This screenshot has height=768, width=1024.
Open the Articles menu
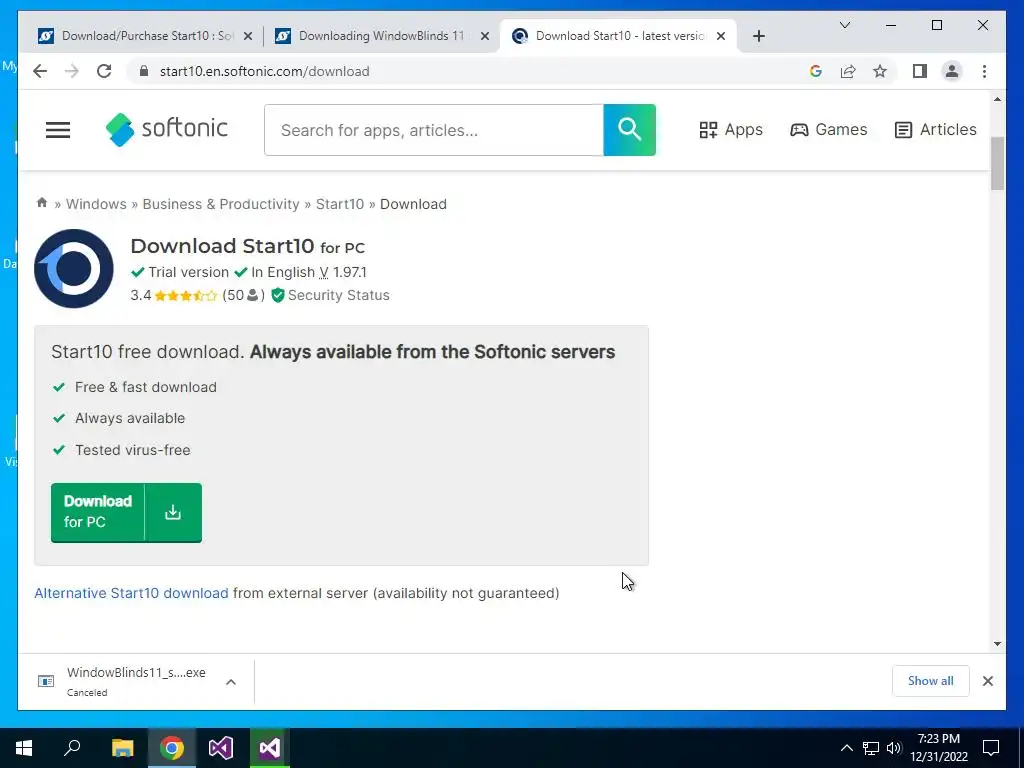(x=935, y=129)
